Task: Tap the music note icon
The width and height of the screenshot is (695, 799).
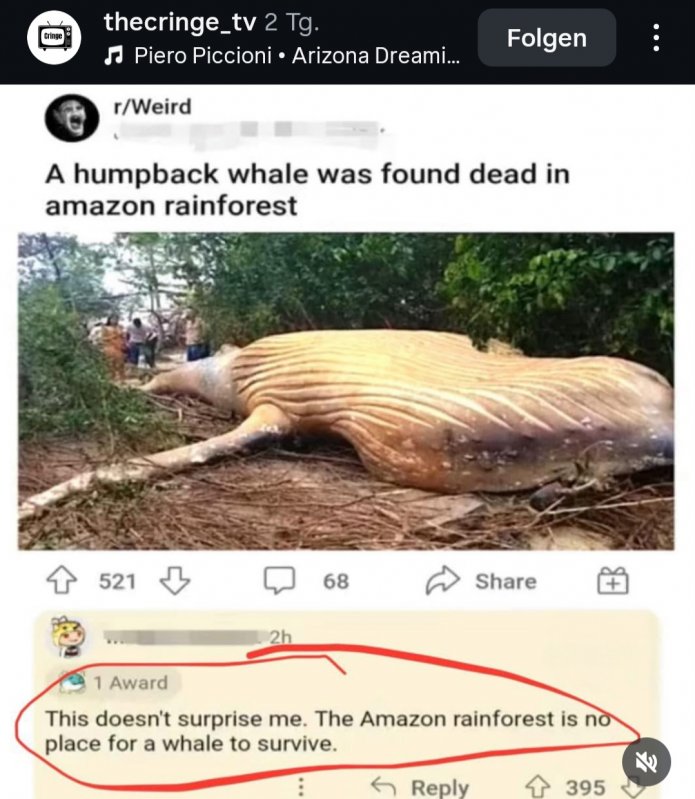Action: click(x=113, y=56)
